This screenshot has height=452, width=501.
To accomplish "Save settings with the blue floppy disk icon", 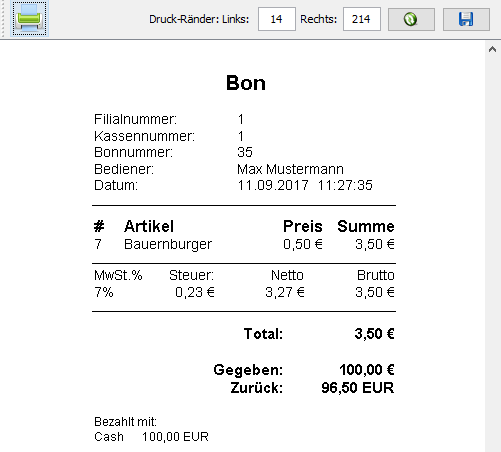I will tap(466, 19).
